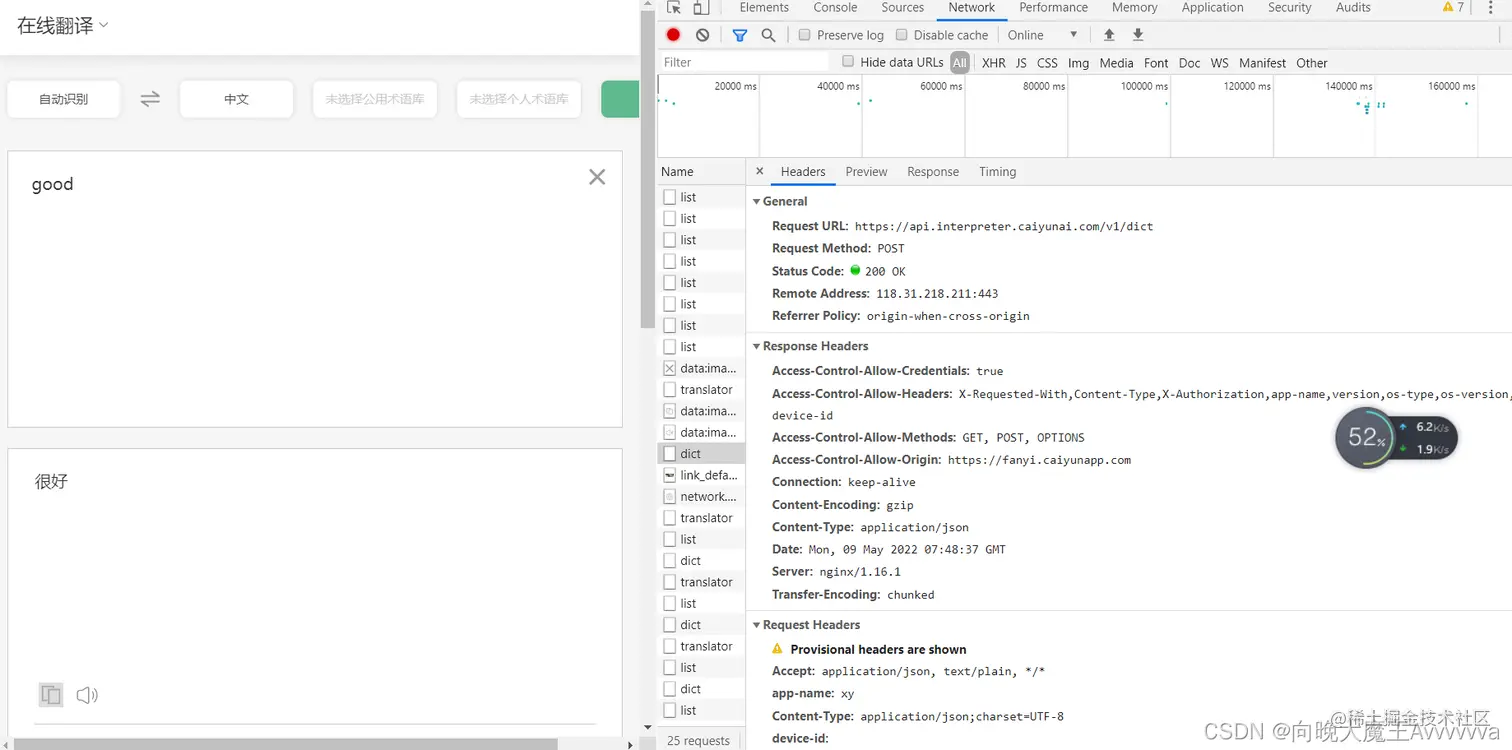Open the 中文 target language selector
This screenshot has width=1512, height=750.
236,99
